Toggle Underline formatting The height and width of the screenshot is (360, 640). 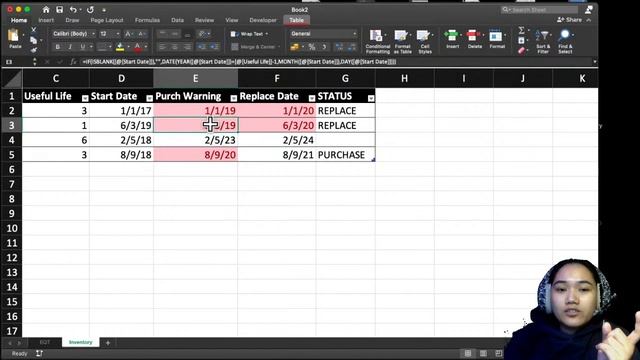click(x=82, y=47)
